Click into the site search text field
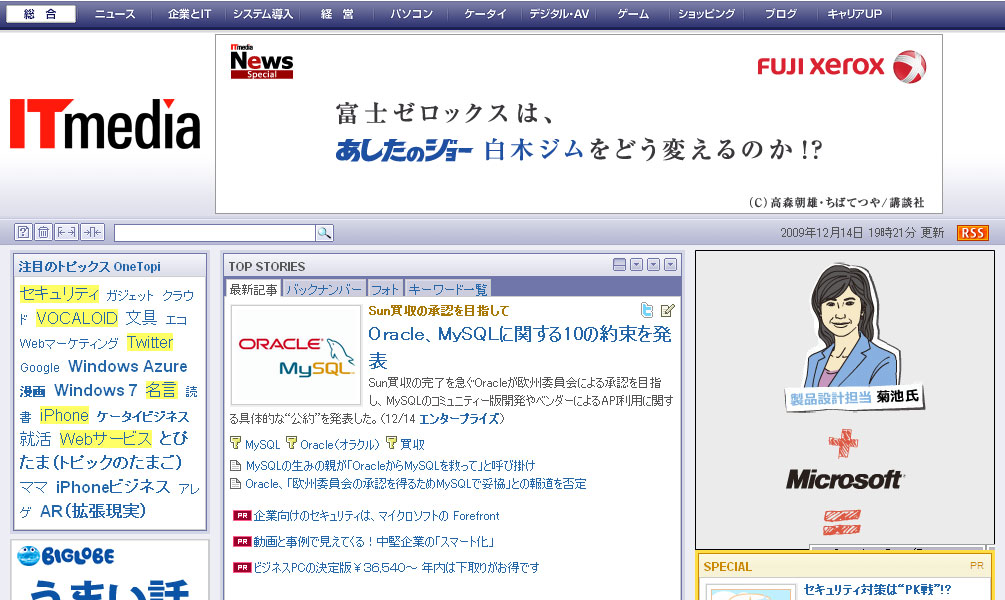This screenshot has height=600, width=1005. (x=214, y=233)
